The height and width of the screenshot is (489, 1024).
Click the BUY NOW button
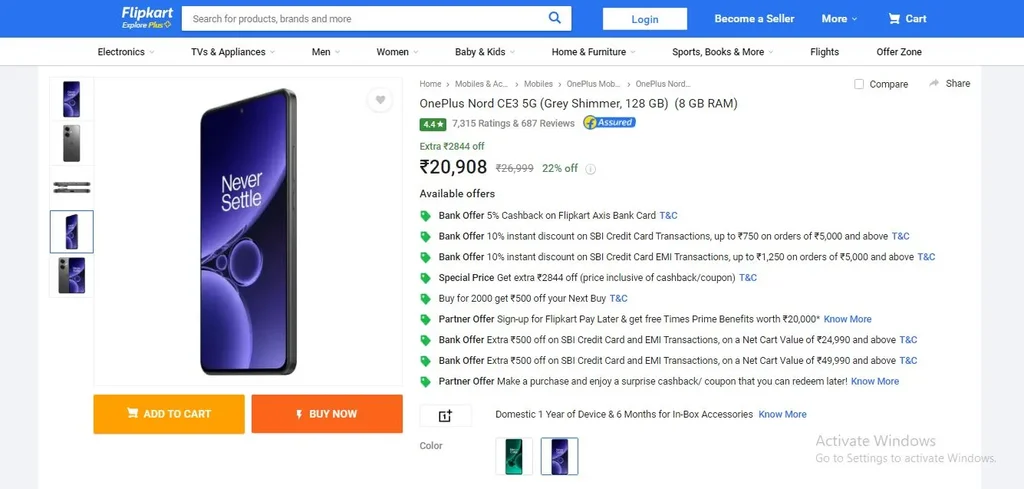click(327, 414)
